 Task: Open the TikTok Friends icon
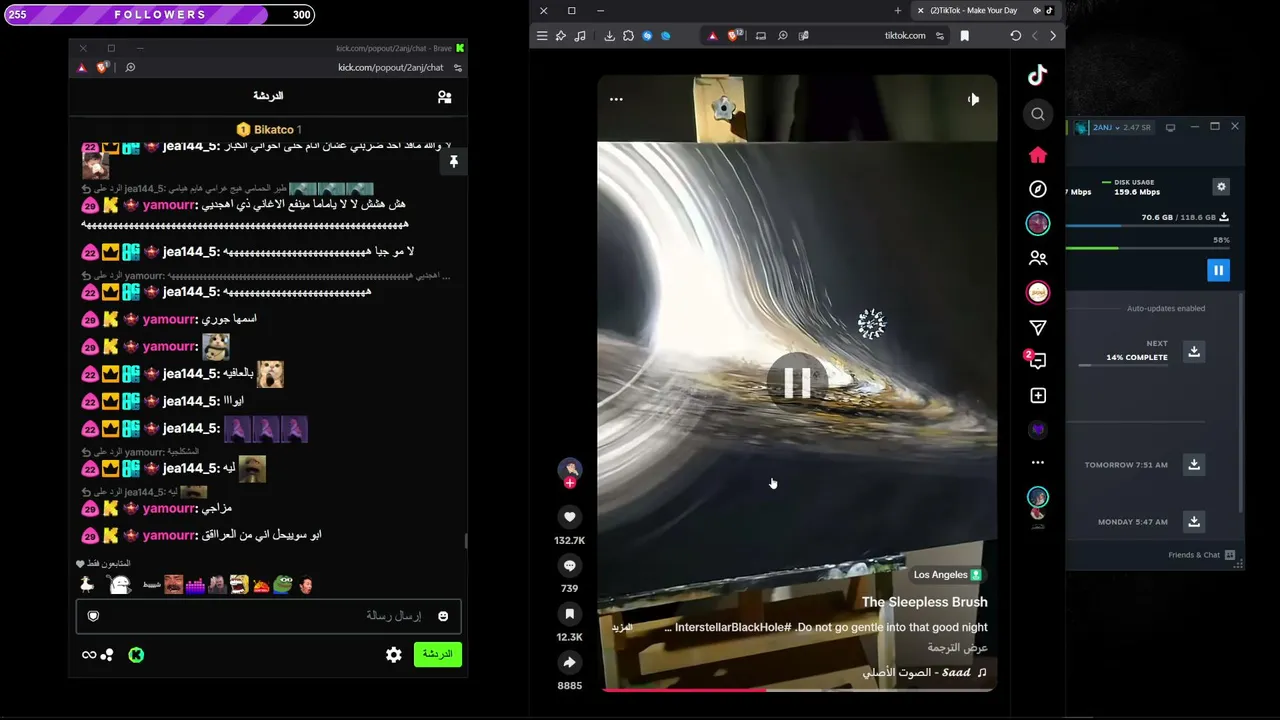coord(1038,258)
